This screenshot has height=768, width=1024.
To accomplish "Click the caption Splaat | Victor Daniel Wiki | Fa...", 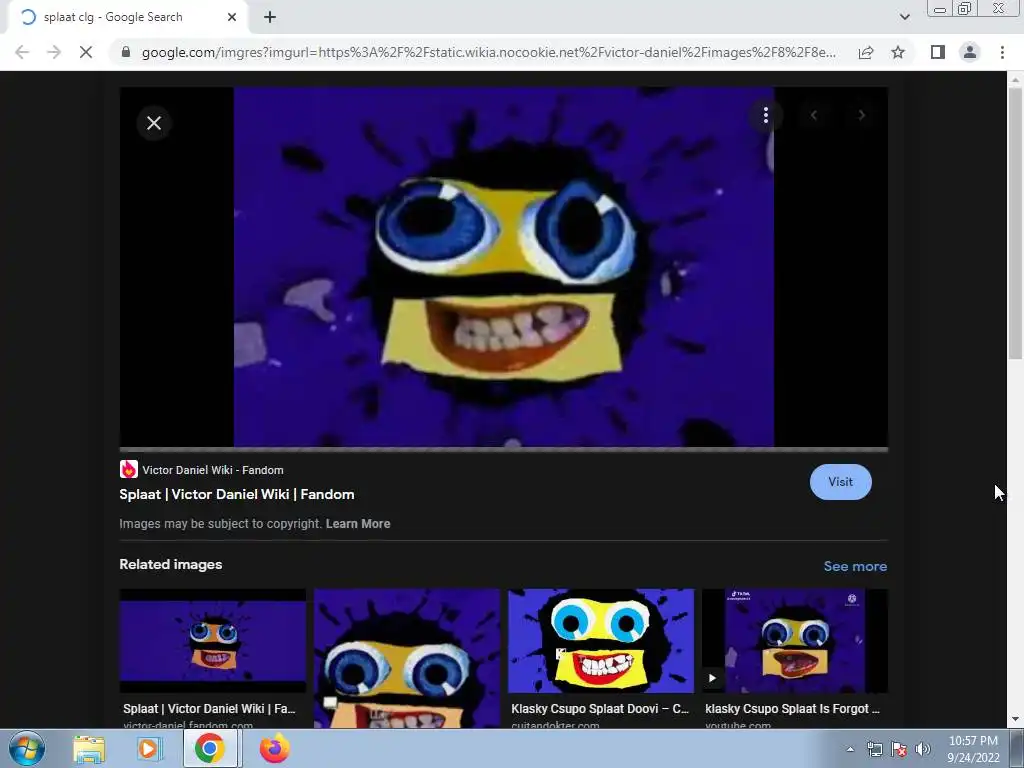I will point(209,709).
